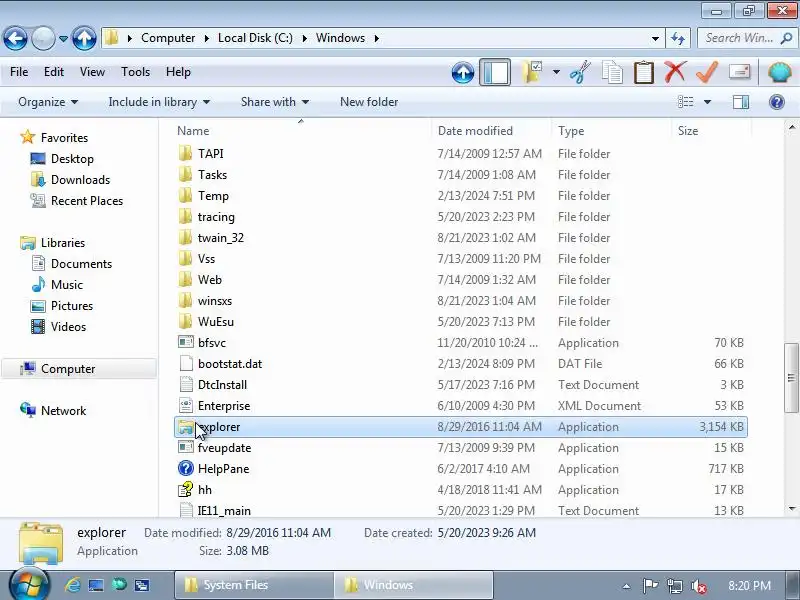Sort by the Size column header
The width and height of the screenshot is (800, 600).
pos(687,131)
